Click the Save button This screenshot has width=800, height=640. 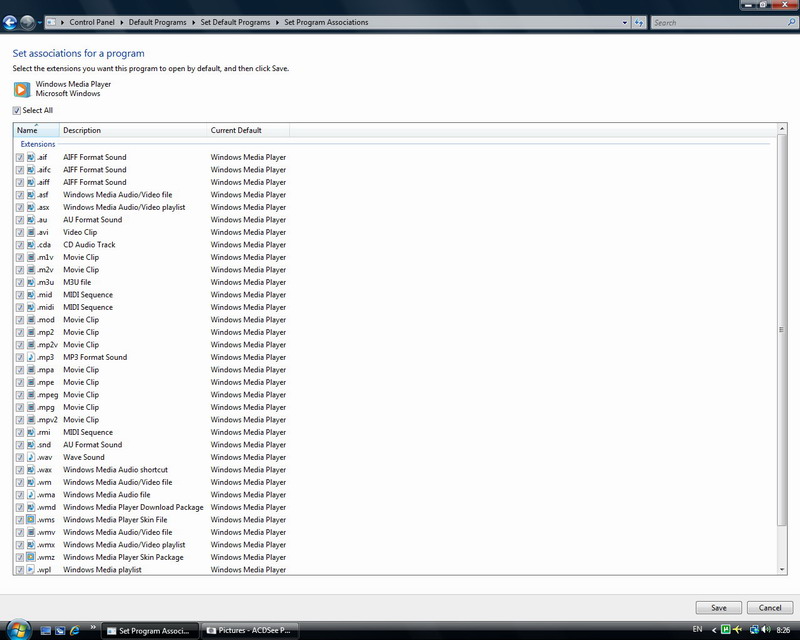coord(718,607)
